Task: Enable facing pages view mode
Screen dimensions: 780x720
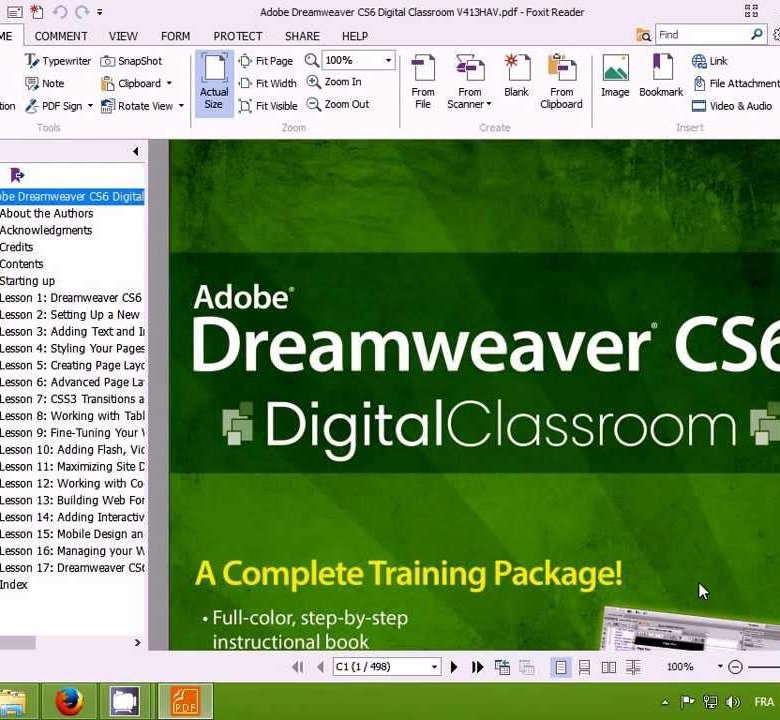Action: click(x=608, y=667)
